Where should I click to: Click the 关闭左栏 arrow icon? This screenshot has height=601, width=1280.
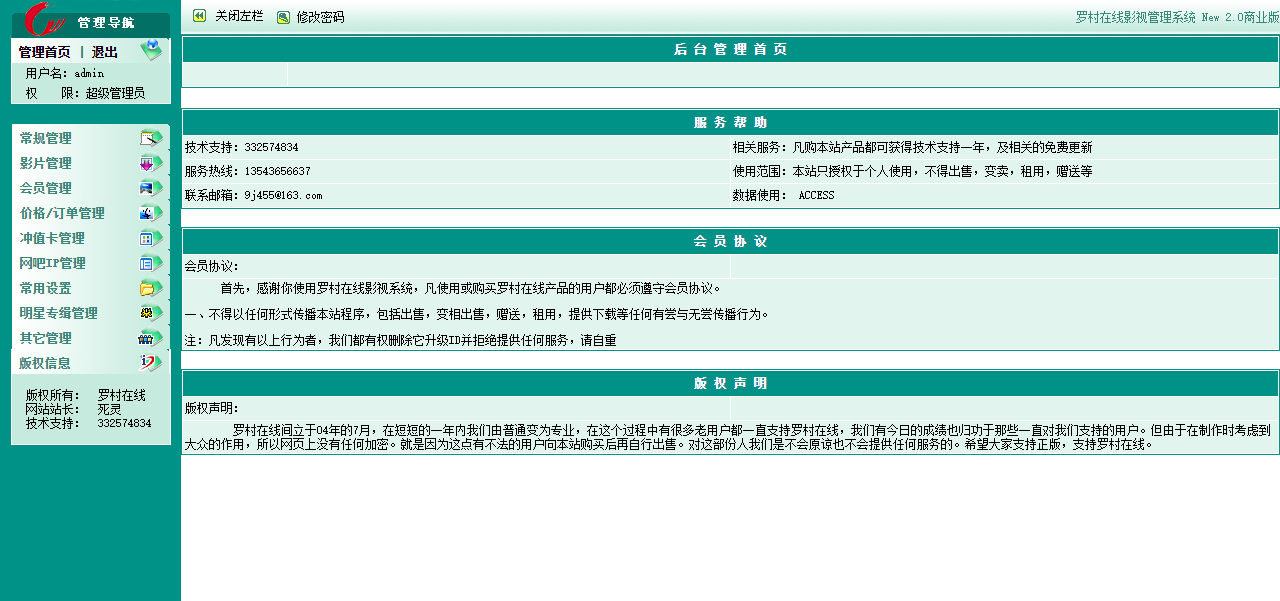(199, 16)
